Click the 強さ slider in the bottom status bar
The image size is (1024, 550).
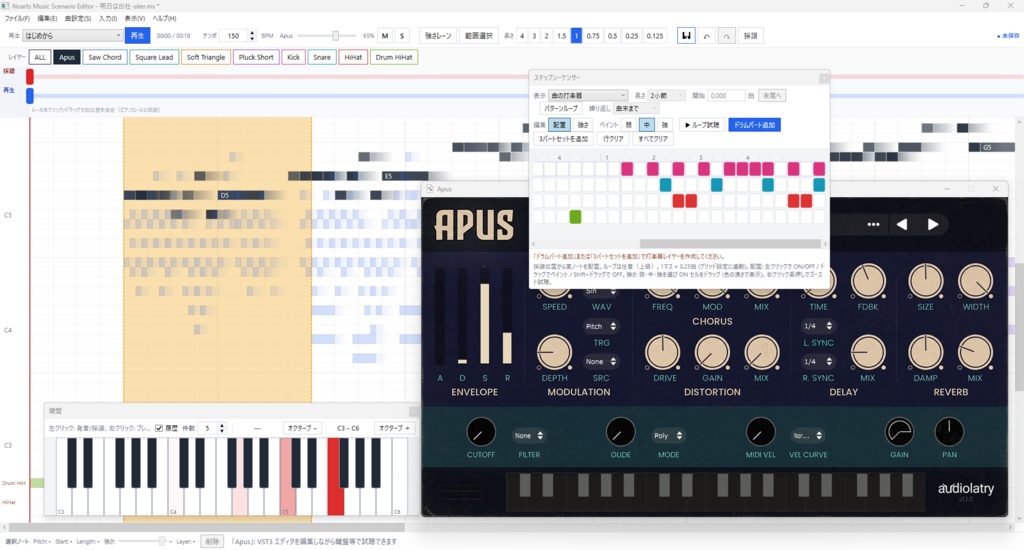[x=142, y=542]
